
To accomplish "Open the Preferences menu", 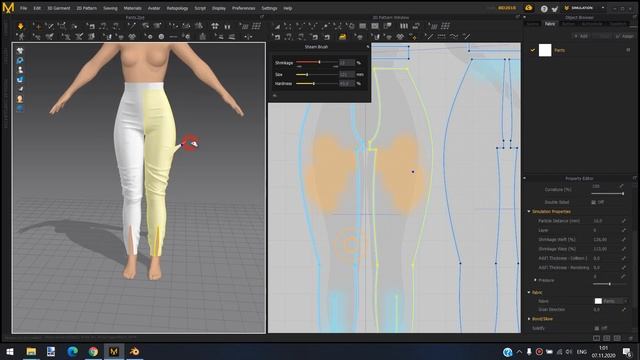I will coord(243,8).
